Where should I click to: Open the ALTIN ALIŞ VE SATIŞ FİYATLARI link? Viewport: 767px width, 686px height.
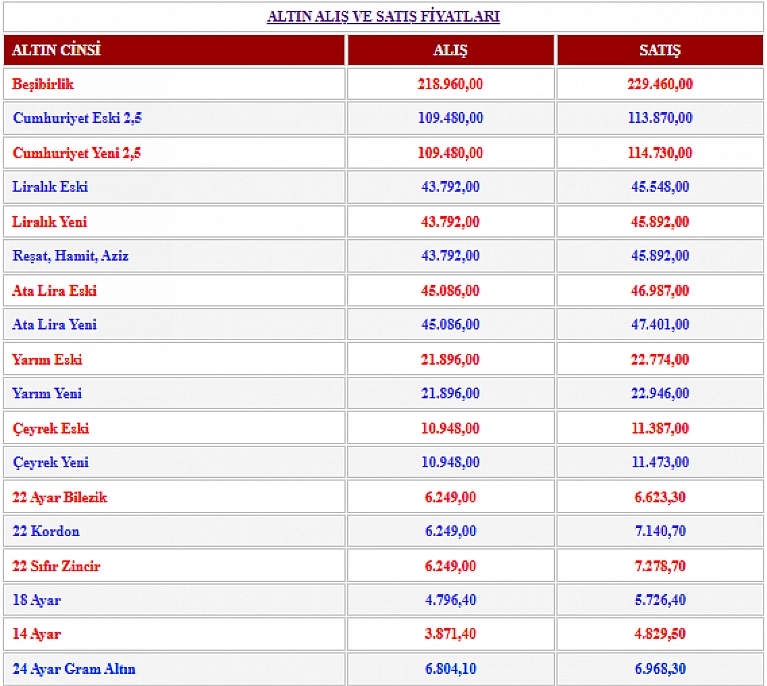tap(383, 16)
